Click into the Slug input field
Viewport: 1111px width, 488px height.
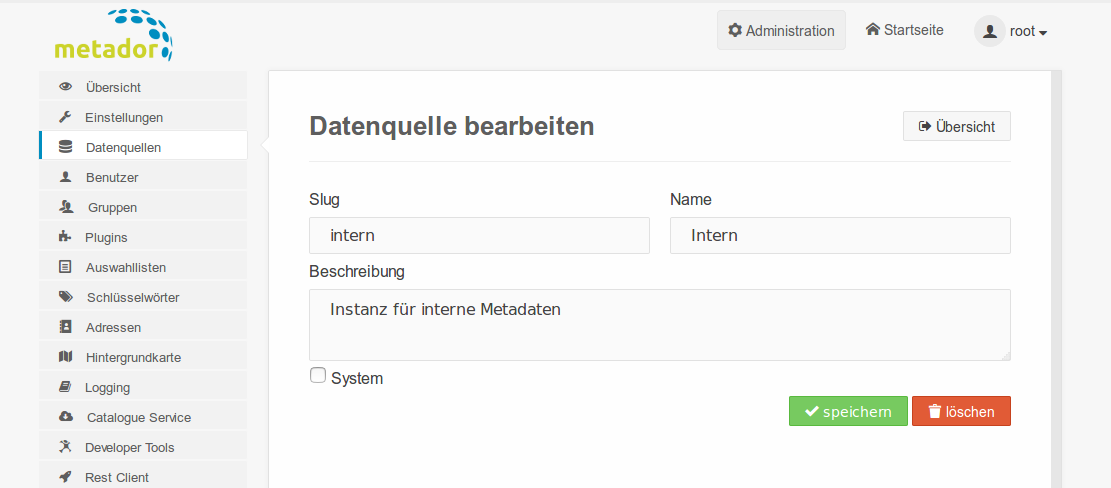coord(479,235)
